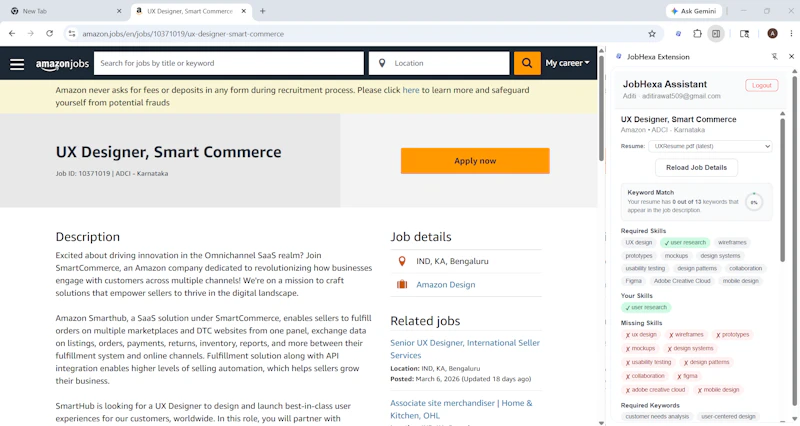Click the location pin icon in search bar
800x426 pixels.
382,63
